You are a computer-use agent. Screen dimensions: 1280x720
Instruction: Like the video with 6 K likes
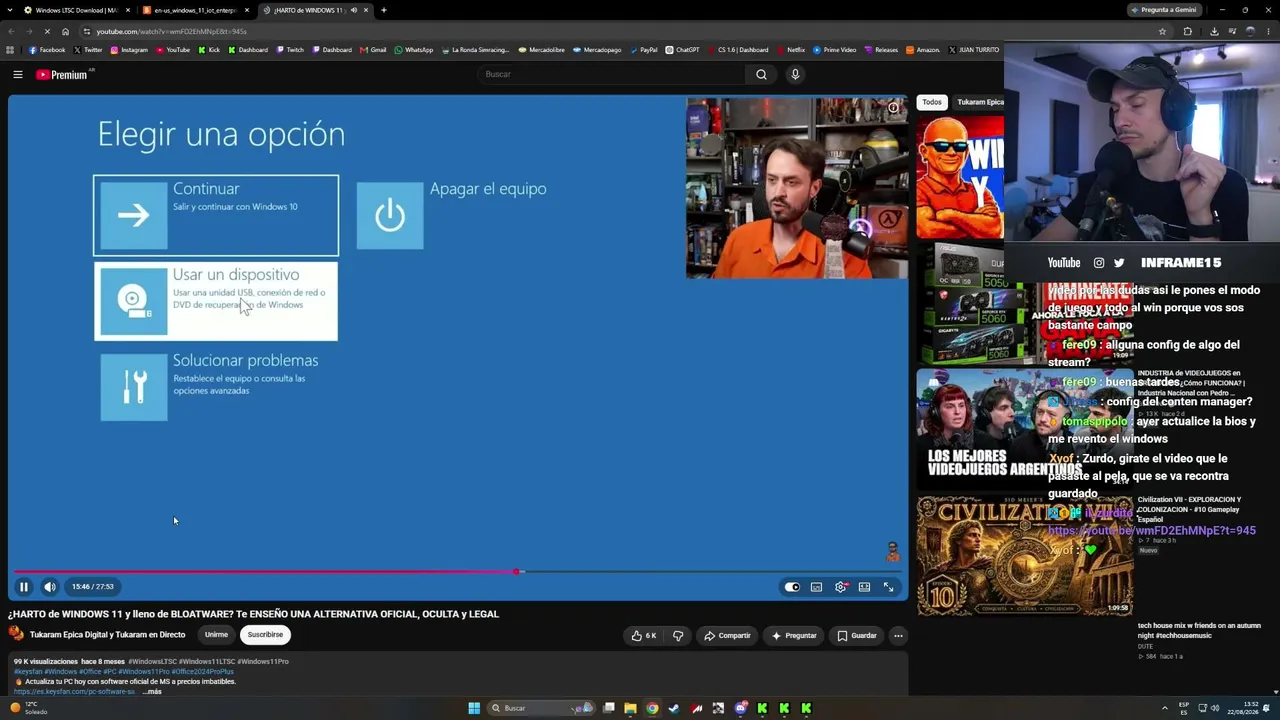click(x=643, y=635)
